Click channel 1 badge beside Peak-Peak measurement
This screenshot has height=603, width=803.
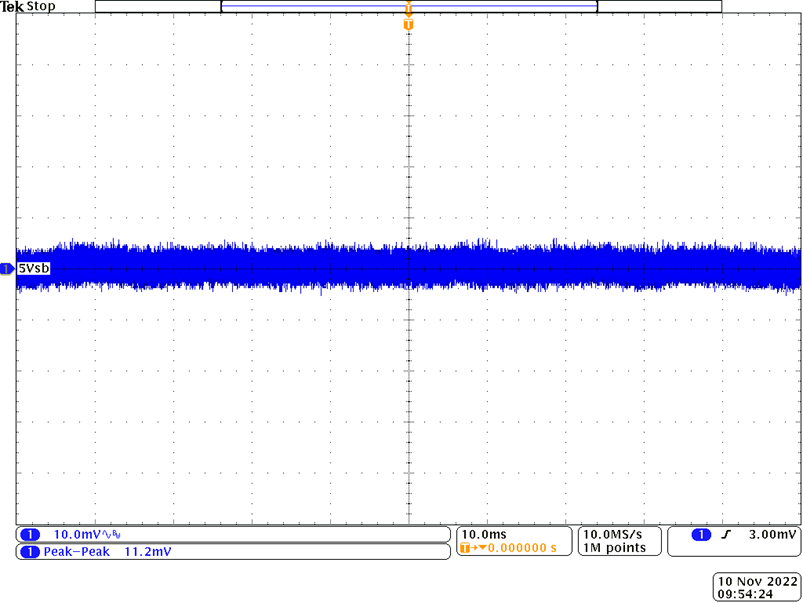click(x=31, y=551)
